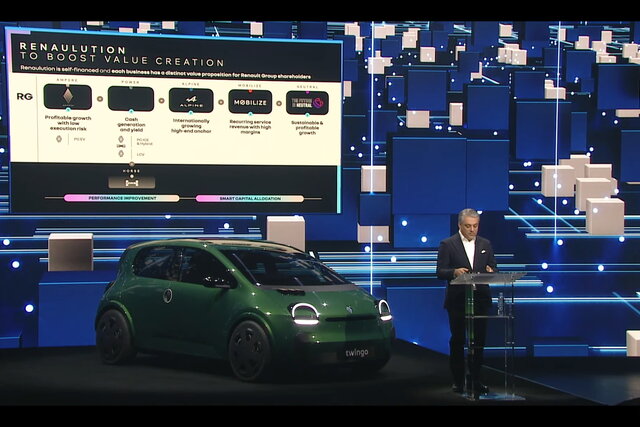Click The Future Is Neutral logo card
The image size is (640, 427).
(307, 103)
